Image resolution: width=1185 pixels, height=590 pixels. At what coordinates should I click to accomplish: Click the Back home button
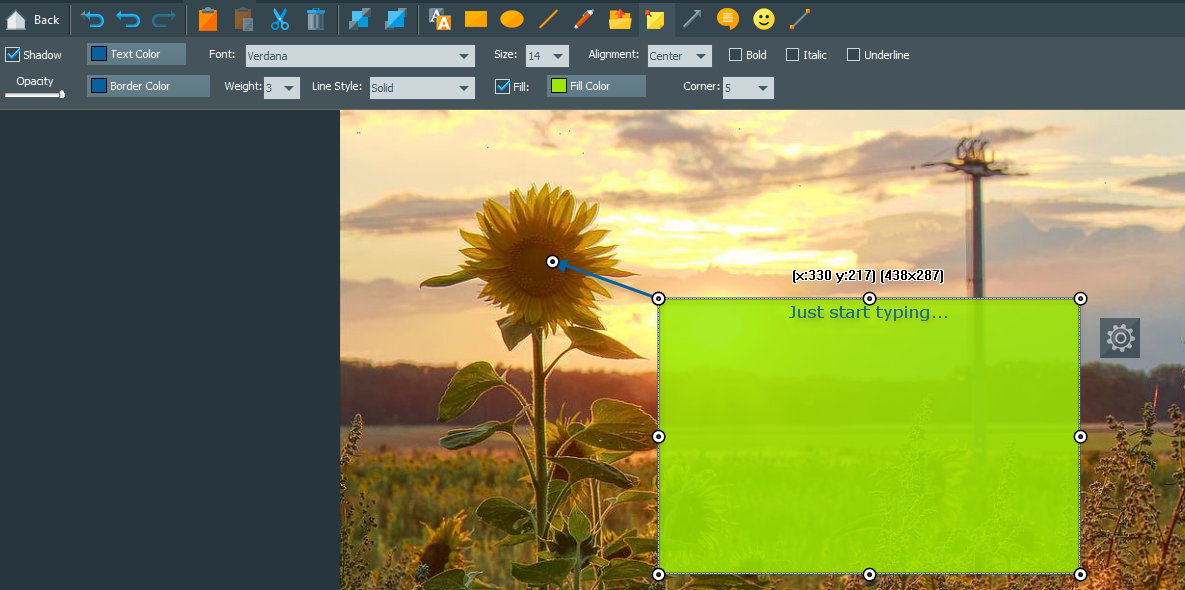pos(32,19)
